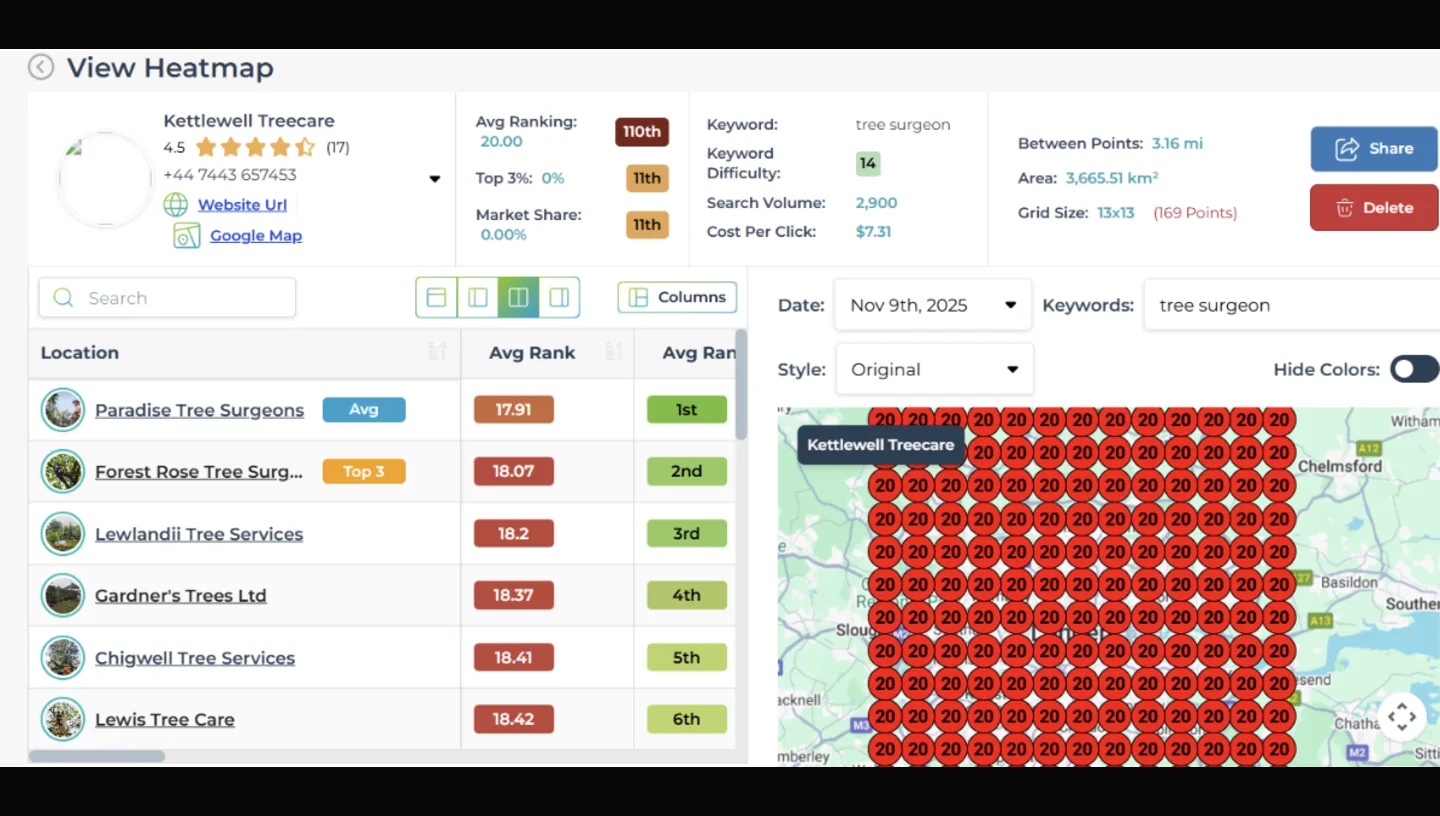This screenshot has height=816, width=1440.
Task: Click the table's horizontal scrollbar
Action: click(97, 756)
